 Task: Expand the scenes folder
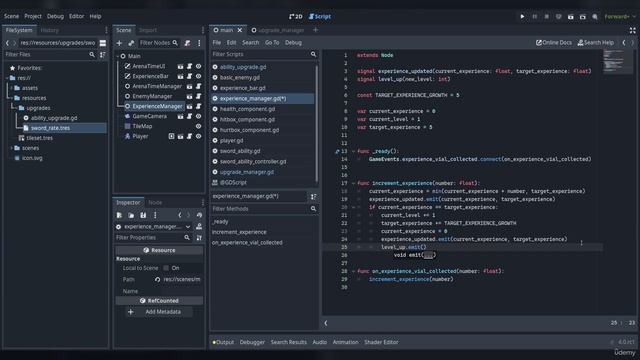(11, 148)
